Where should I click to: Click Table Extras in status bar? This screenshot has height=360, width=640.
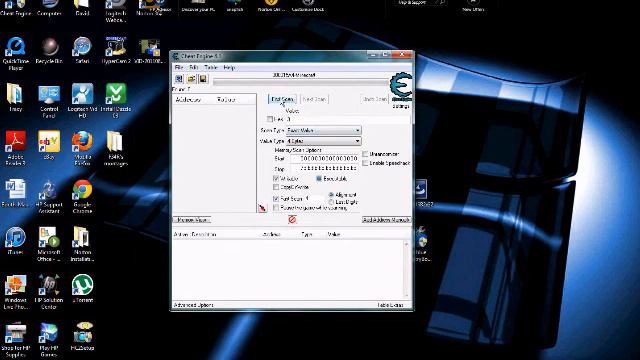(390, 305)
